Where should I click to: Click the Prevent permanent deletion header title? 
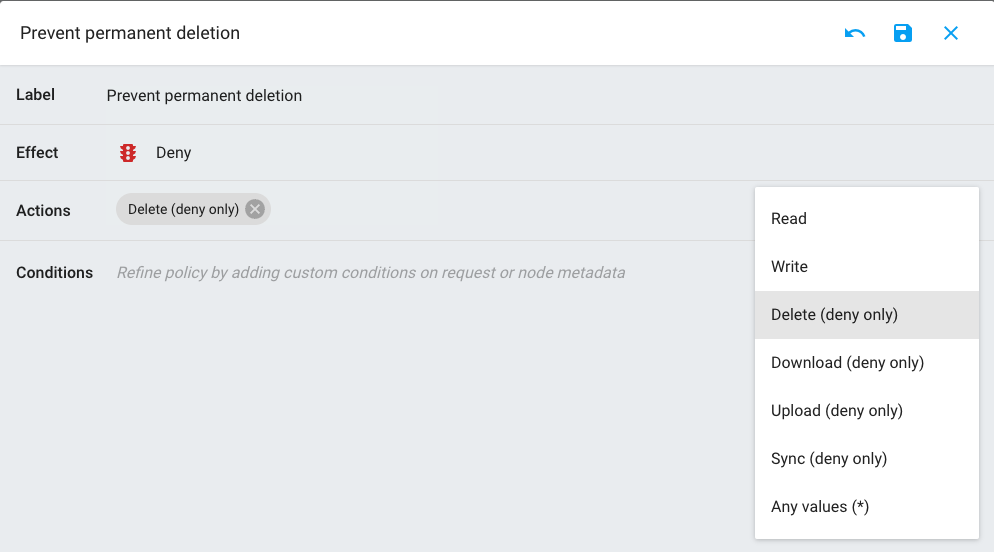tap(130, 33)
